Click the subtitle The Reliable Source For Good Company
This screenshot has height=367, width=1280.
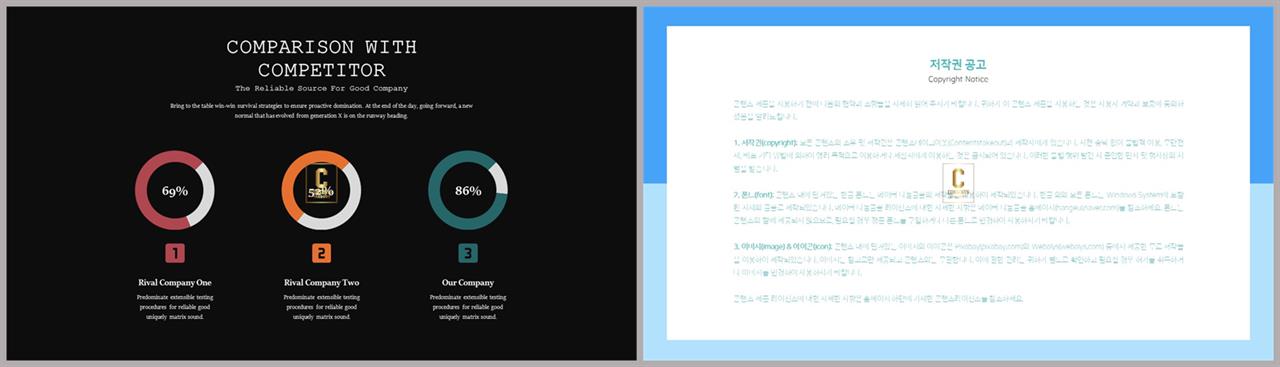pos(321,89)
